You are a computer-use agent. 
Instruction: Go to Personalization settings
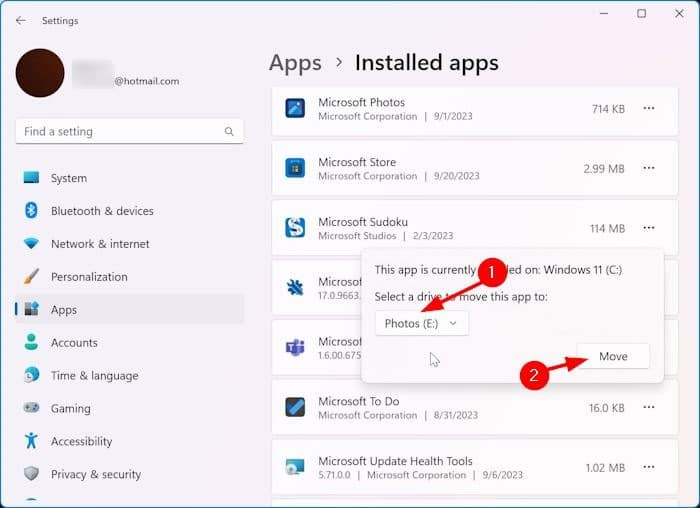click(x=129, y=277)
